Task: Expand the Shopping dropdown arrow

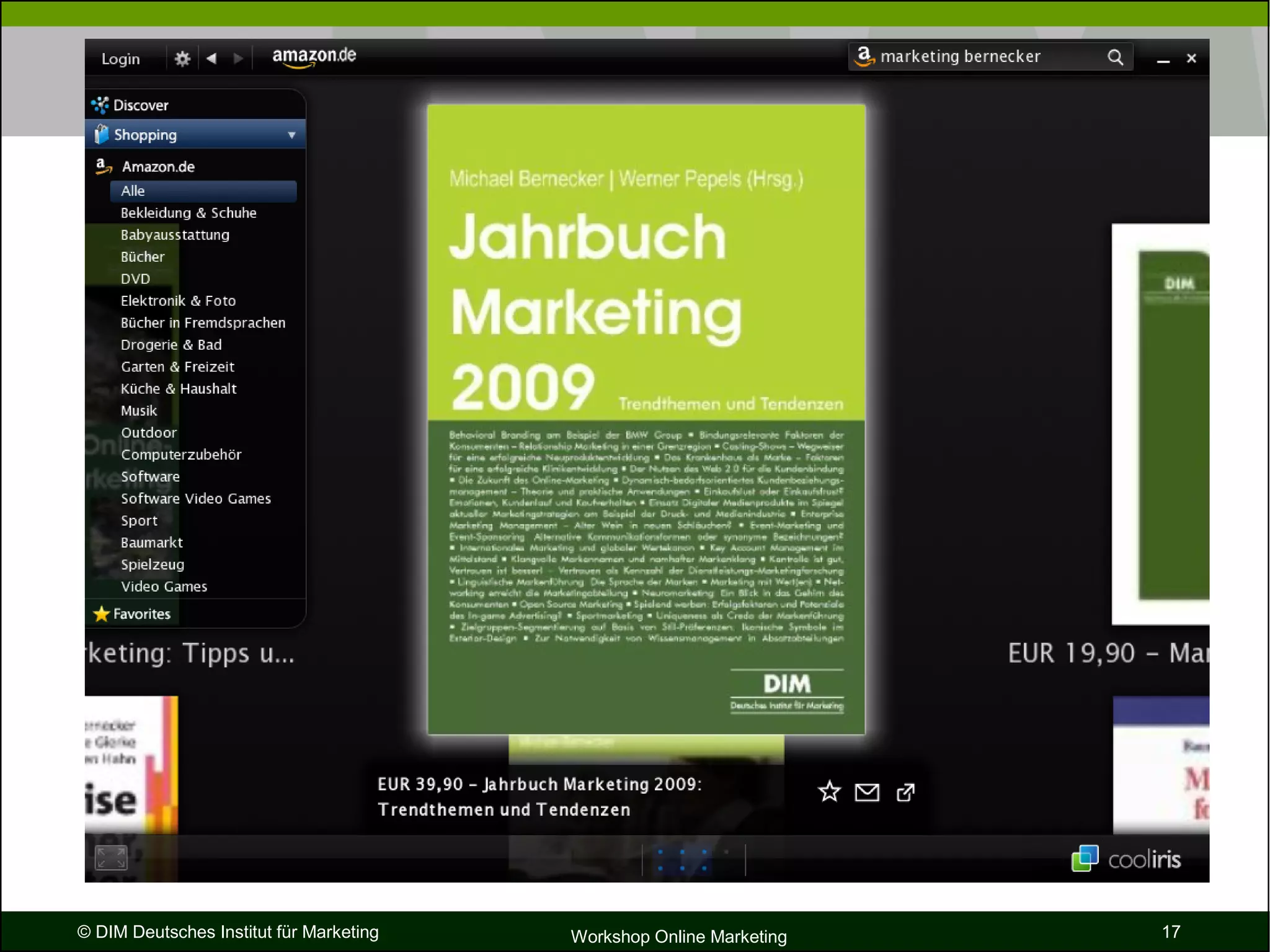Action: [x=291, y=135]
